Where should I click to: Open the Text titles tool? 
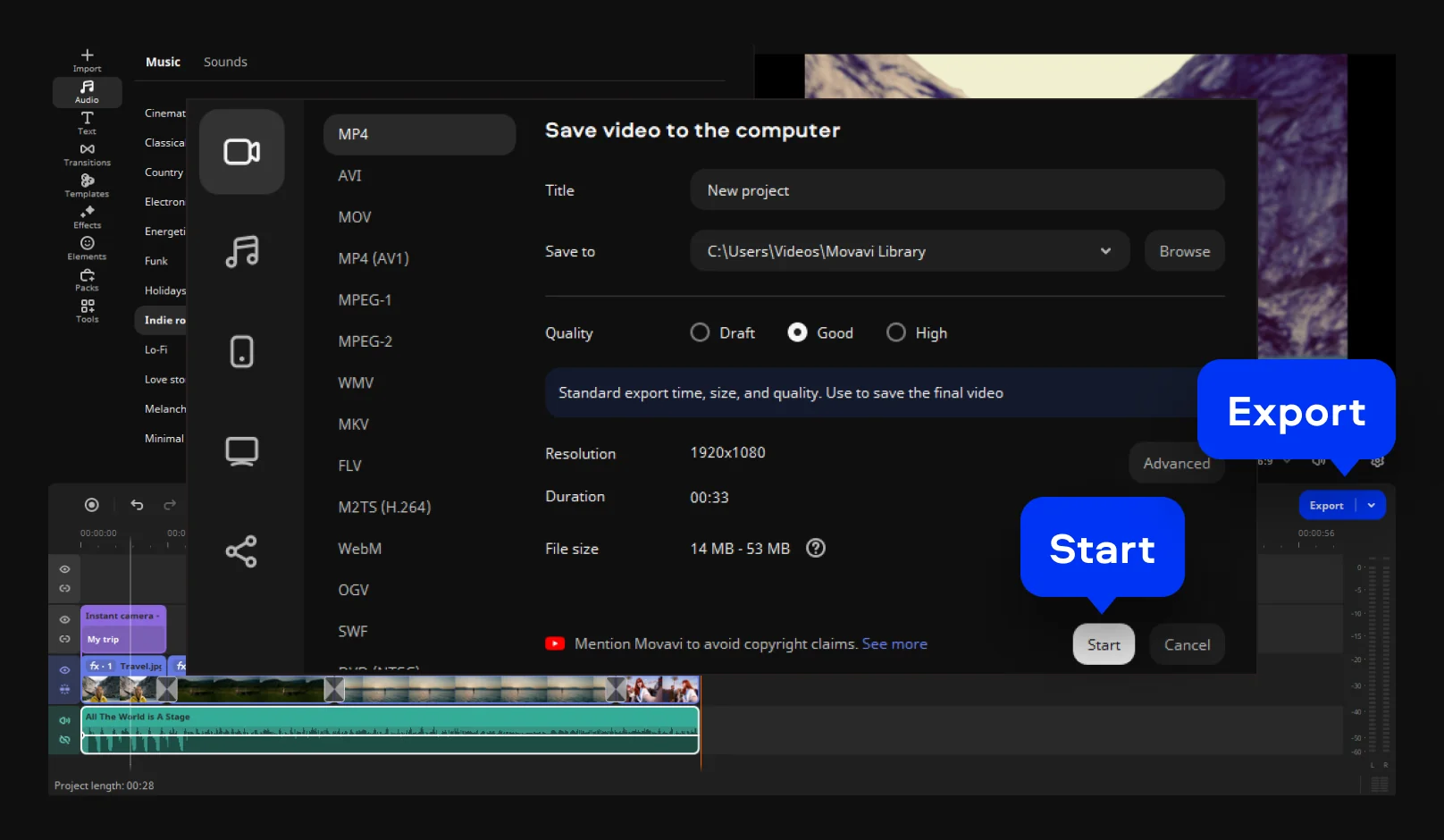87,123
